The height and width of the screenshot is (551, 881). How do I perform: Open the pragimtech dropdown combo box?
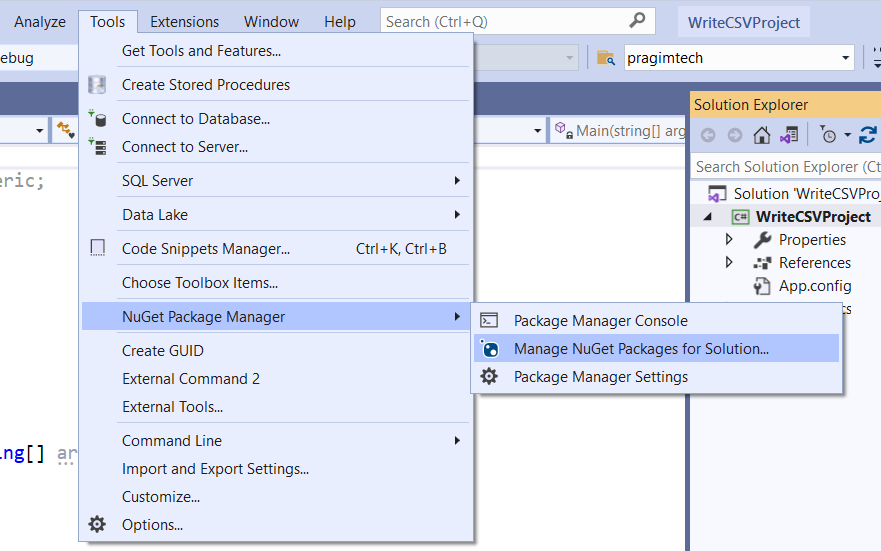pos(739,58)
